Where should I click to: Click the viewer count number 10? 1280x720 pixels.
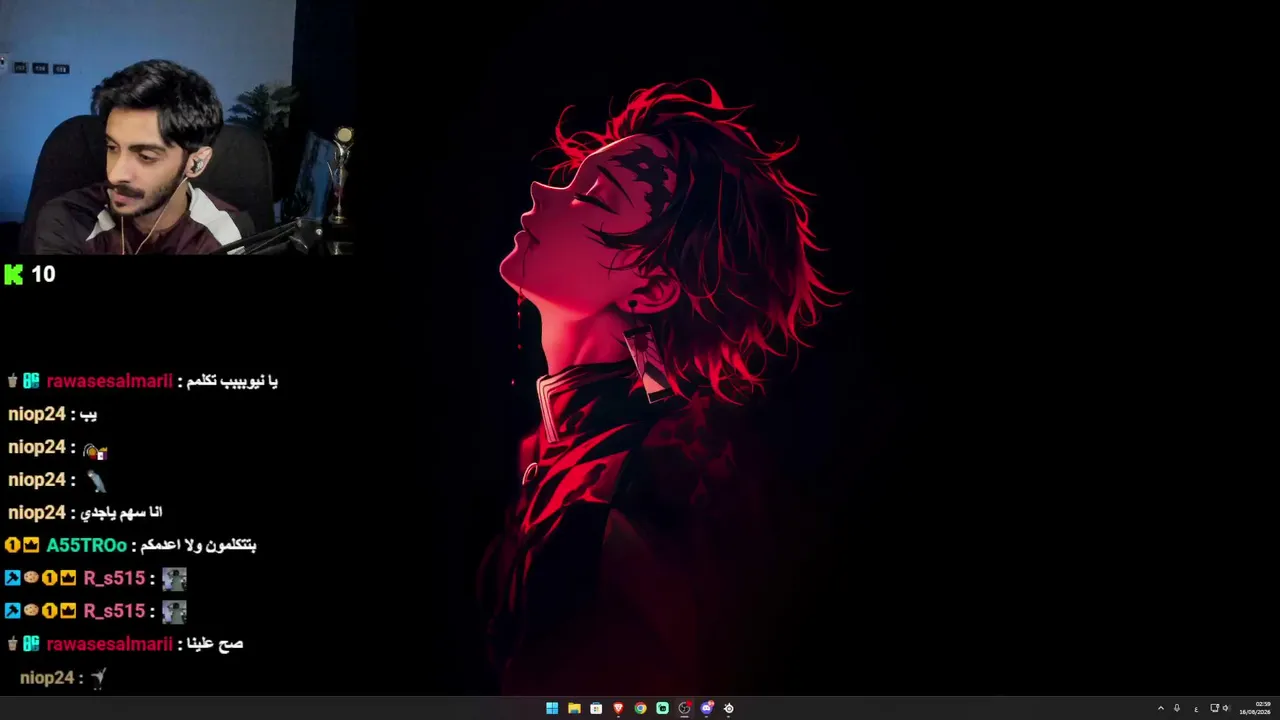click(x=43, y=274)
